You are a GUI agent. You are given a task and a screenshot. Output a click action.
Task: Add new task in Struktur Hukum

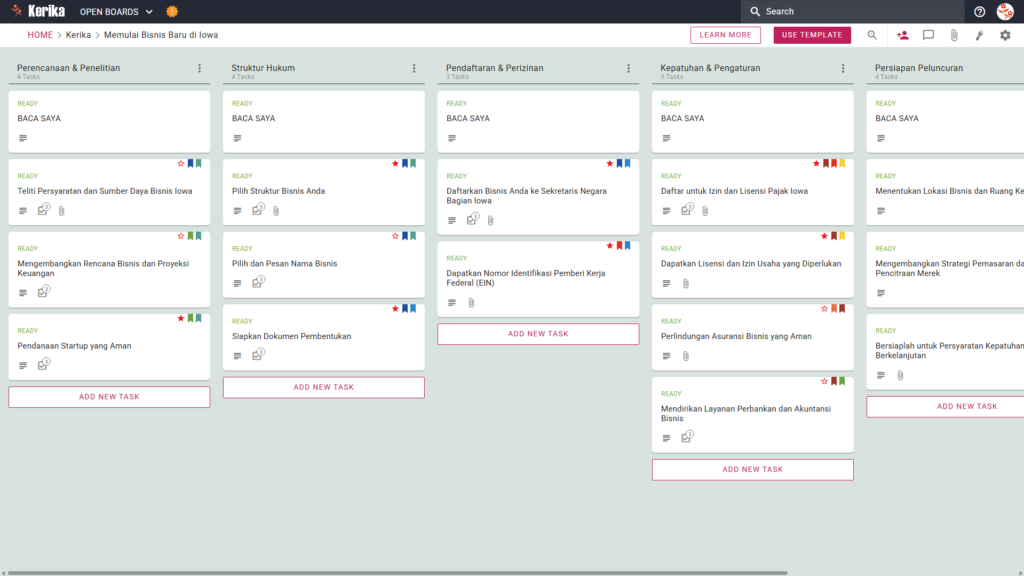[x=324, y=387]
